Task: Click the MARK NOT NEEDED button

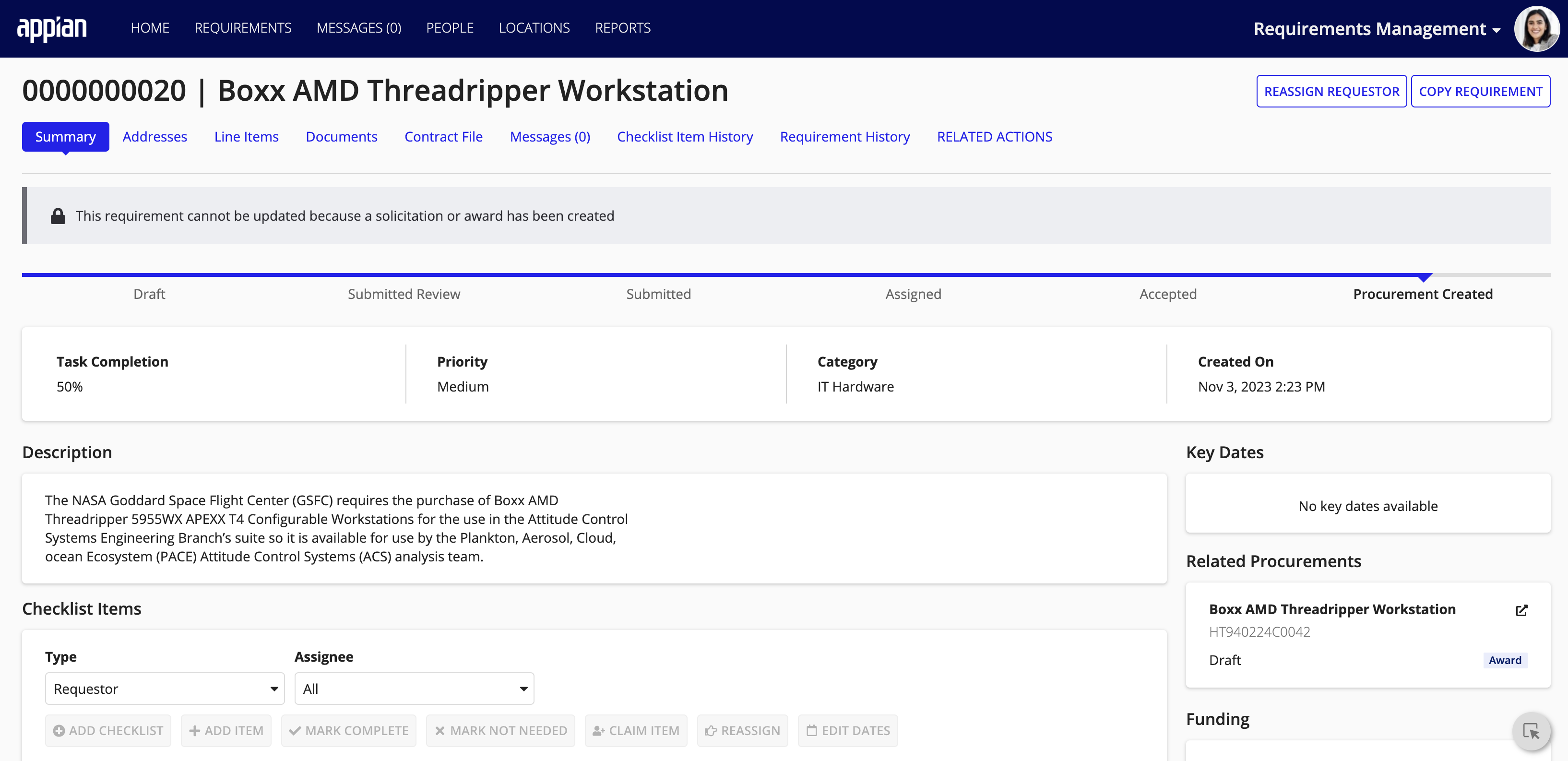Action: (500, 731)
